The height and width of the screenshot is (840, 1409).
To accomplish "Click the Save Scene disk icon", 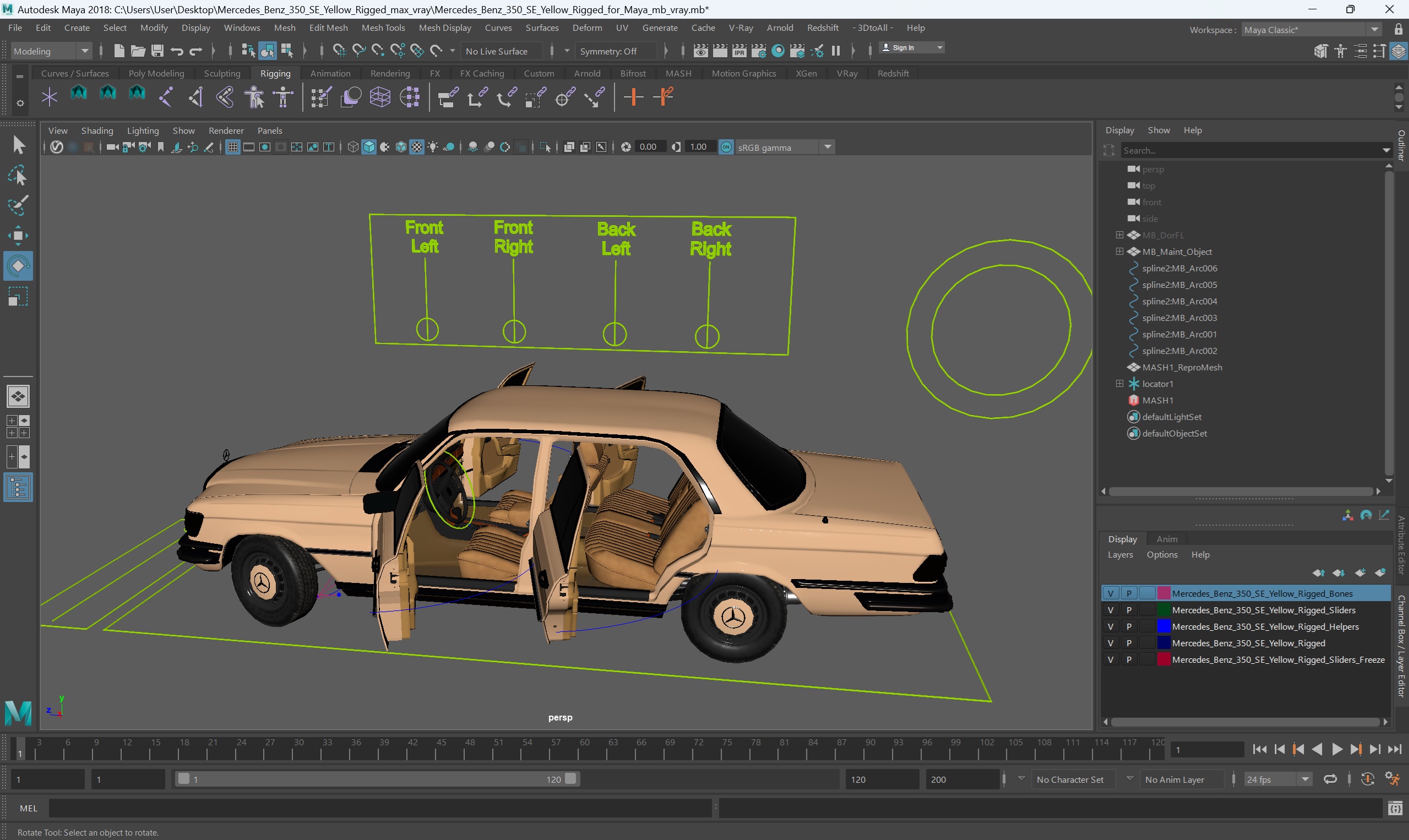I will point(157,51).
